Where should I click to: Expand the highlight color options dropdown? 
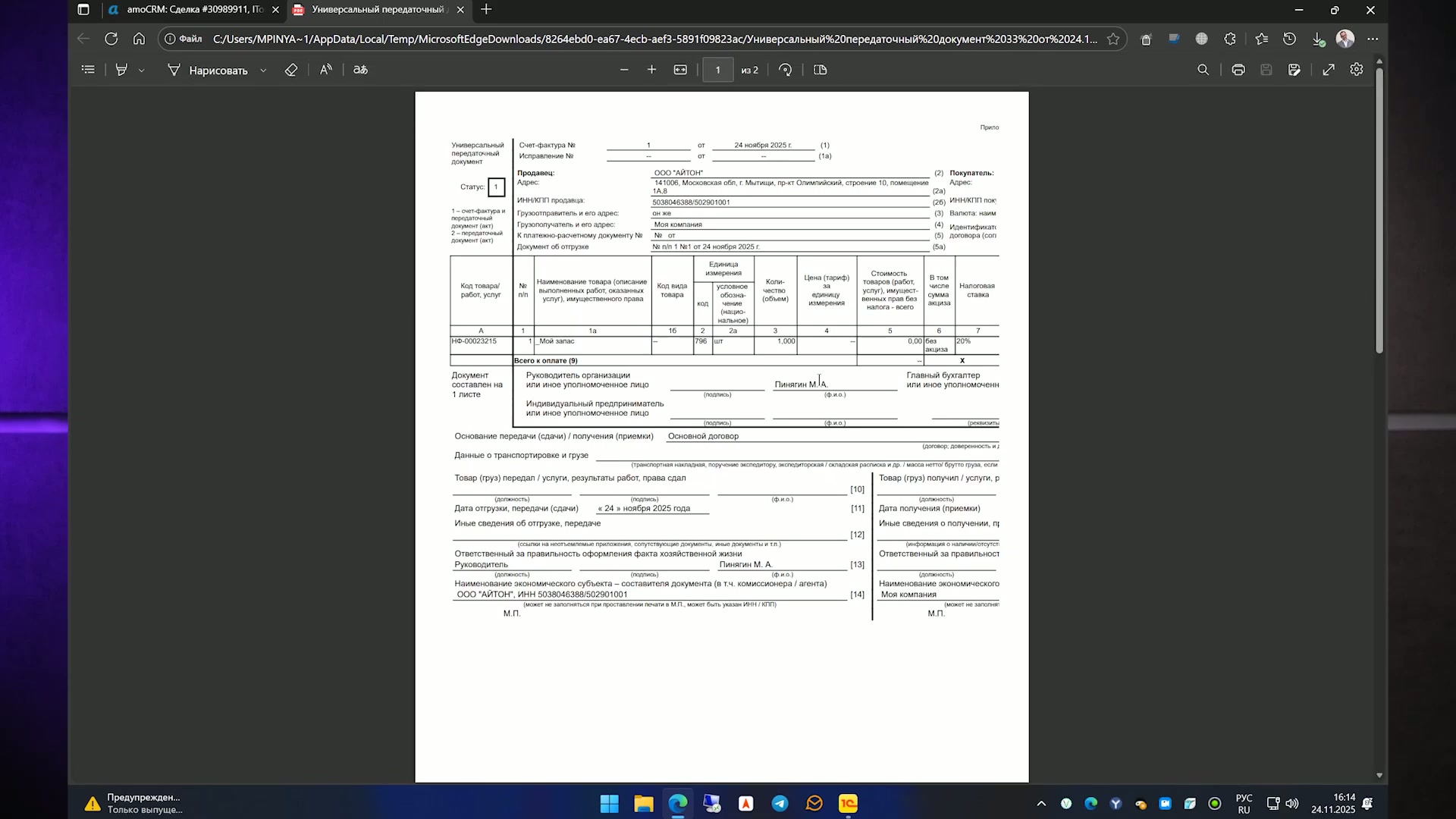coord(141,71)
